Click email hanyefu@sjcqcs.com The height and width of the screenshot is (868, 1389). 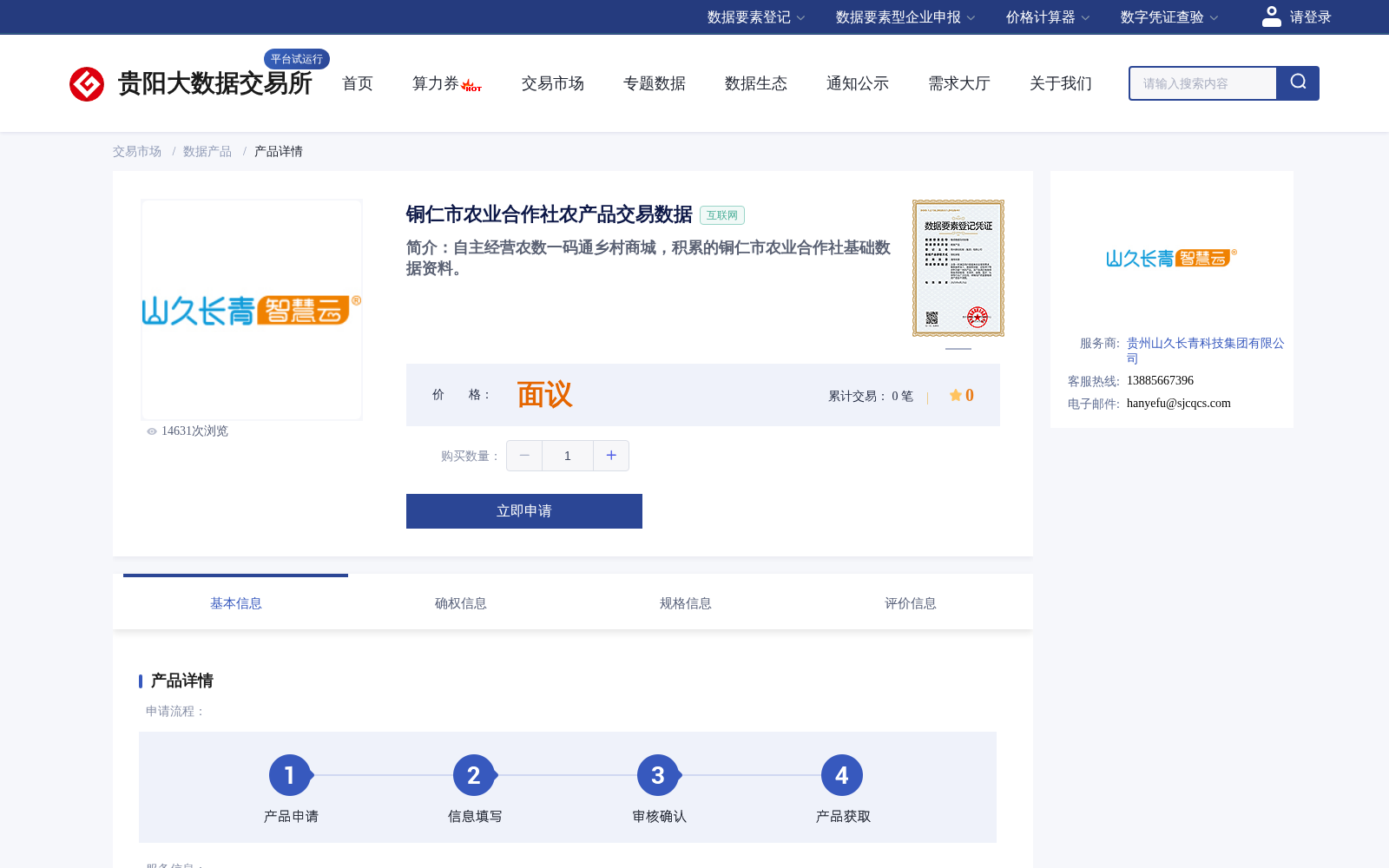(x=1178, y=403)
